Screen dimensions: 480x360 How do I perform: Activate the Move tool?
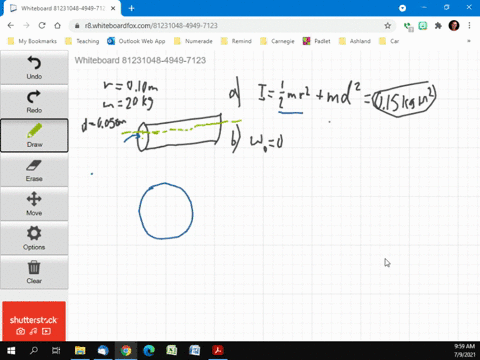(x=34, y=204)
